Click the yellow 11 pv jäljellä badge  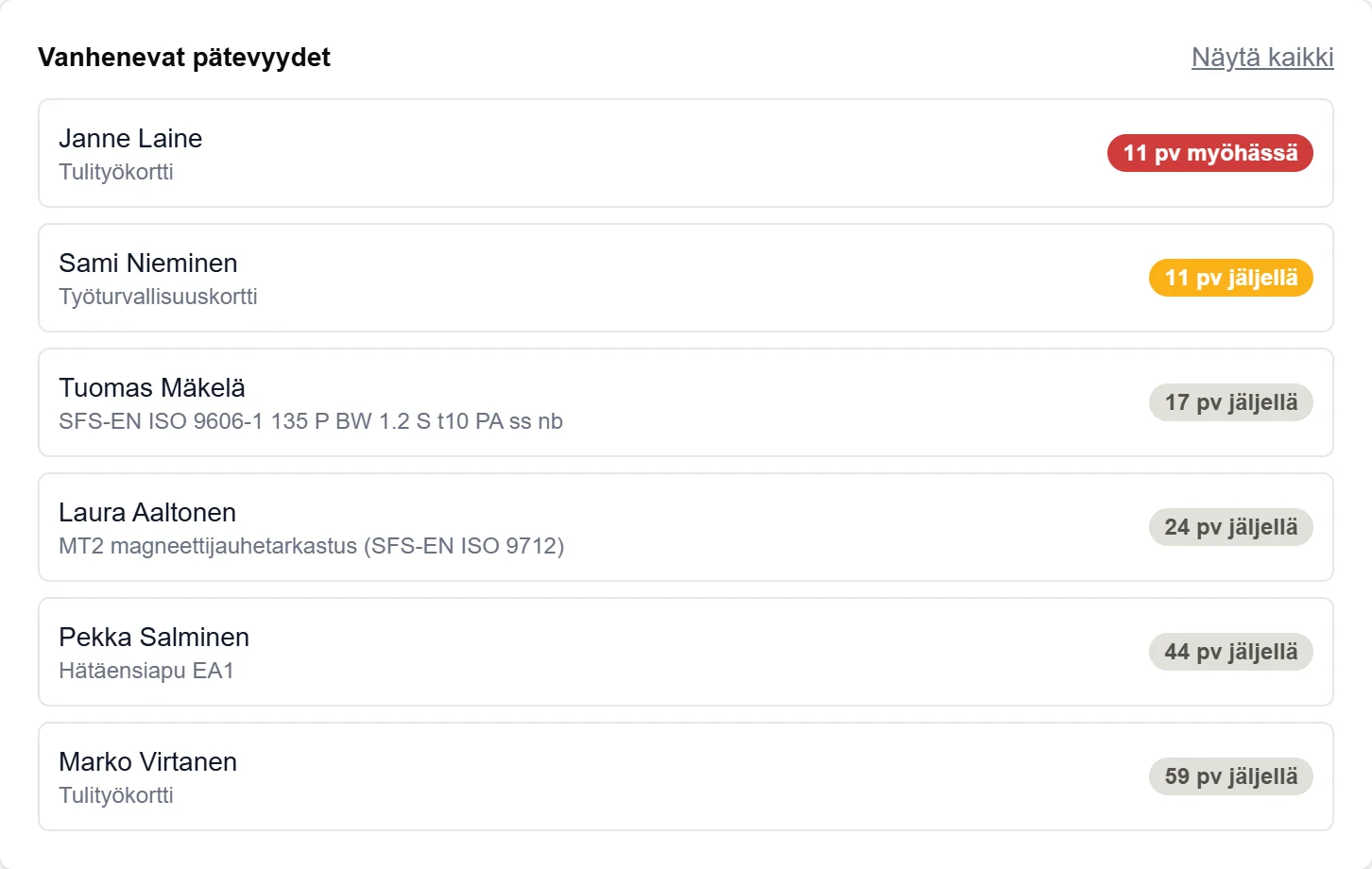click(x=1231, y=278)
